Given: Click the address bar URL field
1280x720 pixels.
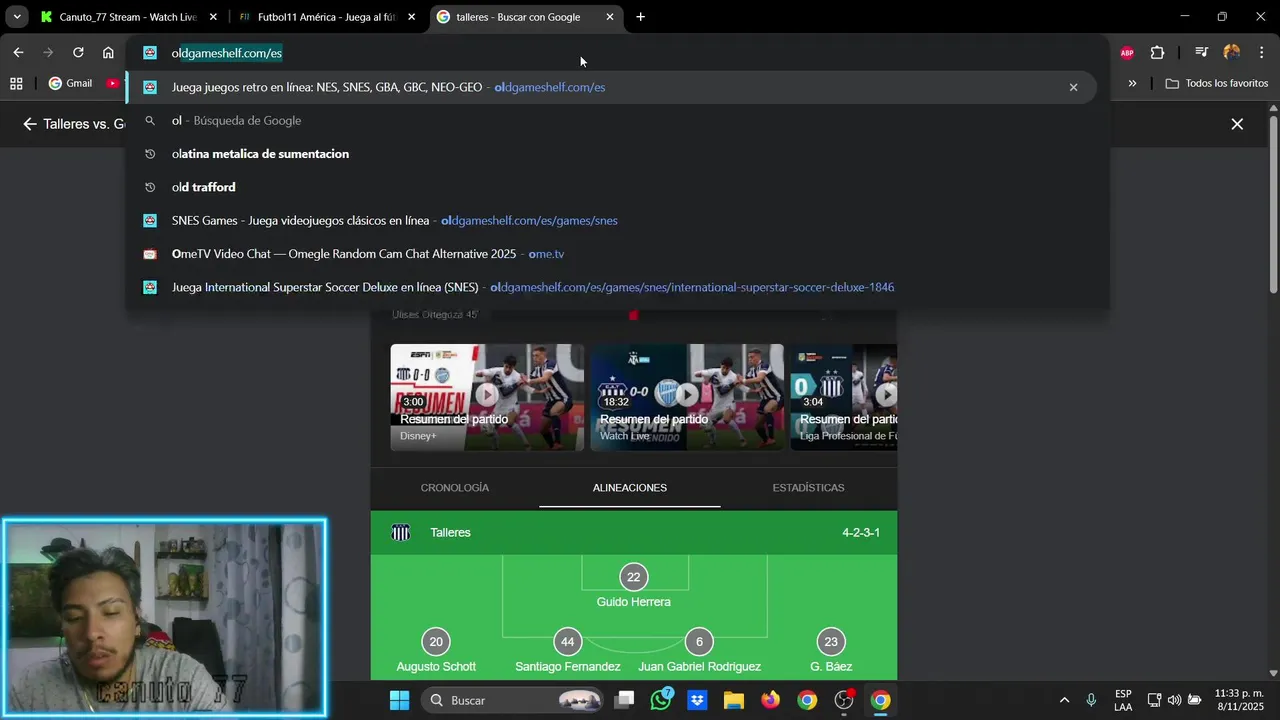Looking at the screenshot, I should (x=618, y=53).
